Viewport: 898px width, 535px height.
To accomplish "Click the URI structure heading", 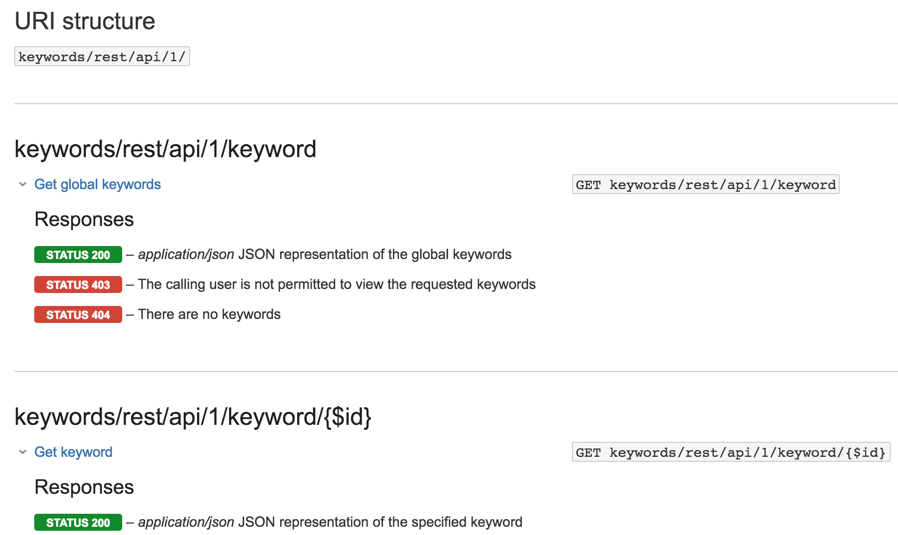I will pyautogui.click(x=85, y=21).
